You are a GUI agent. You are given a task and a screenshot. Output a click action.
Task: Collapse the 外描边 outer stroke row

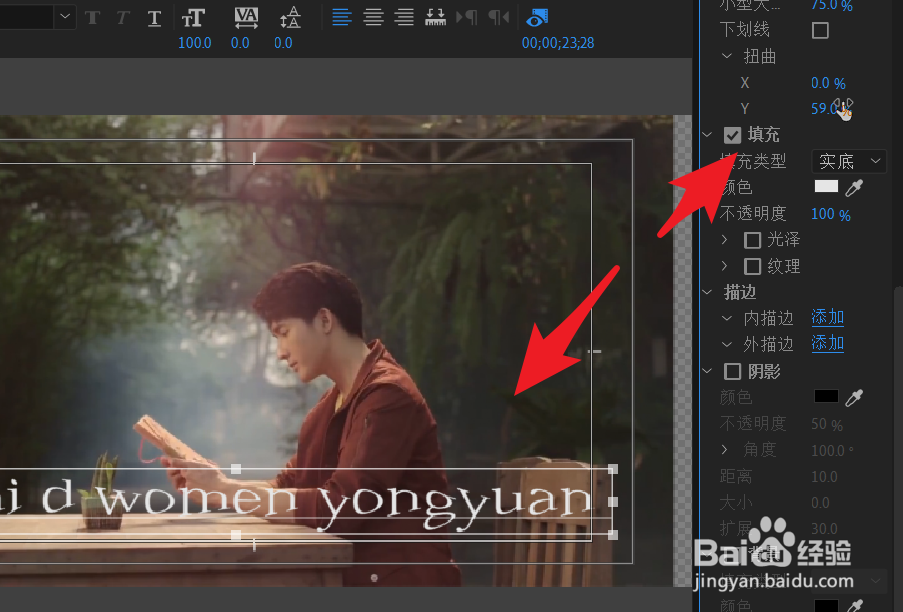click(727, 344)
